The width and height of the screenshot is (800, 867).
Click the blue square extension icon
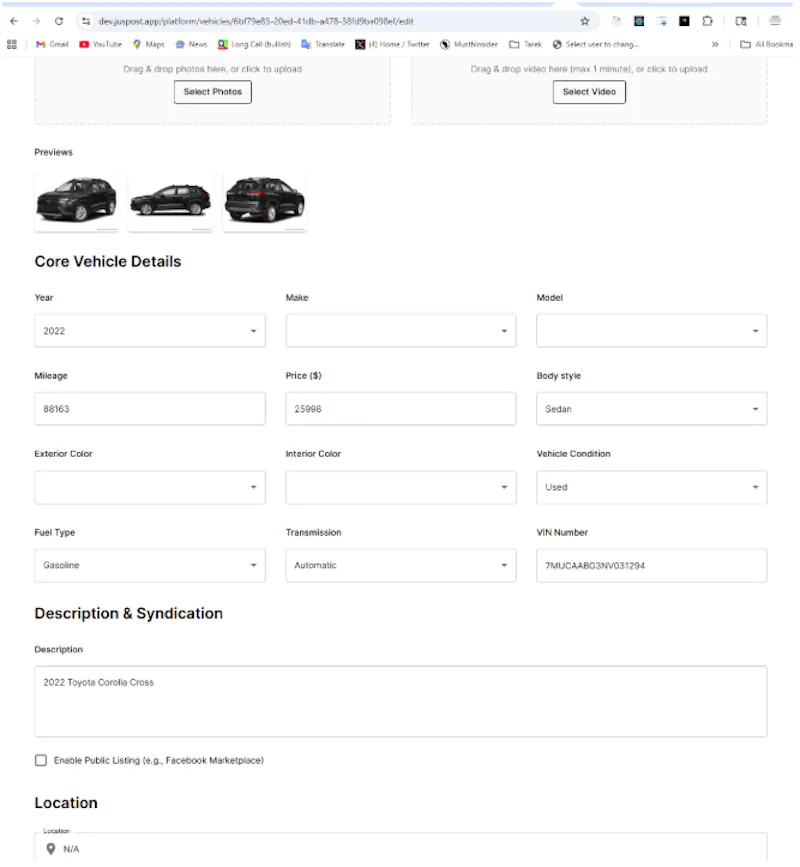pos(639,21)
